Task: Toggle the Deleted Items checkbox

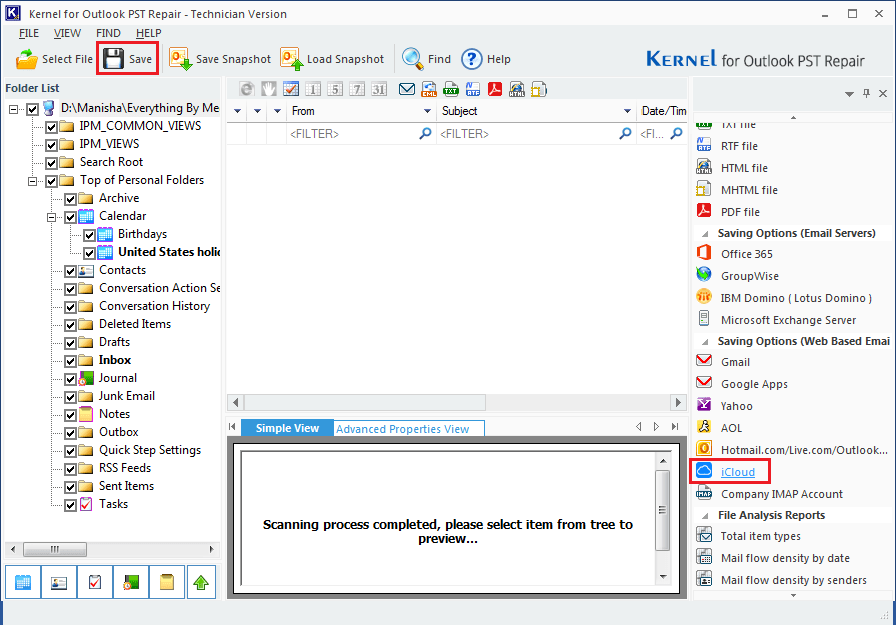Action: click(70, 325)
